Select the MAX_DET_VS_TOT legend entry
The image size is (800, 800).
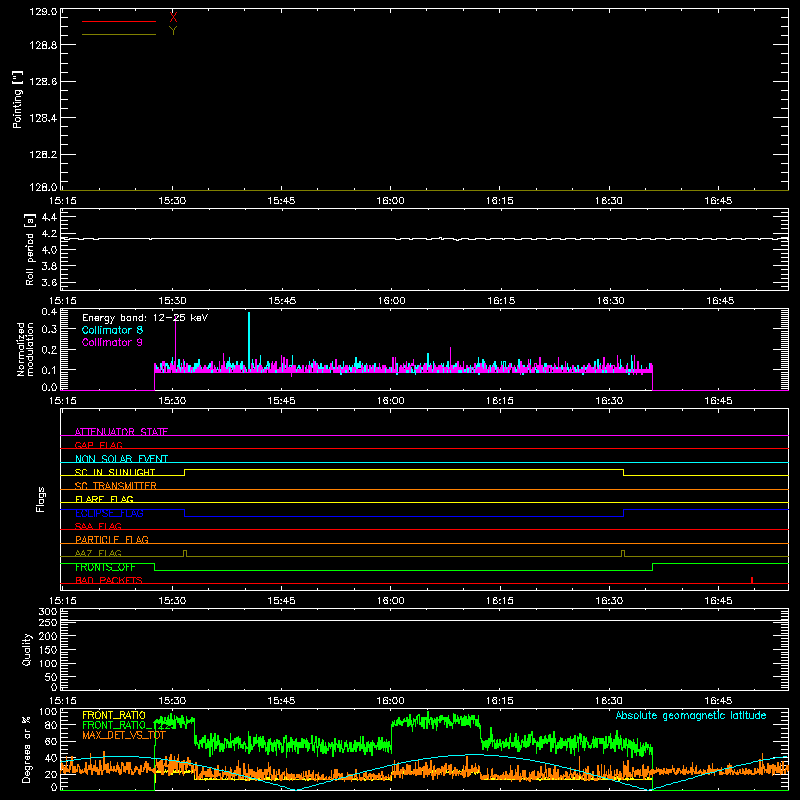(x=124, y=735)
